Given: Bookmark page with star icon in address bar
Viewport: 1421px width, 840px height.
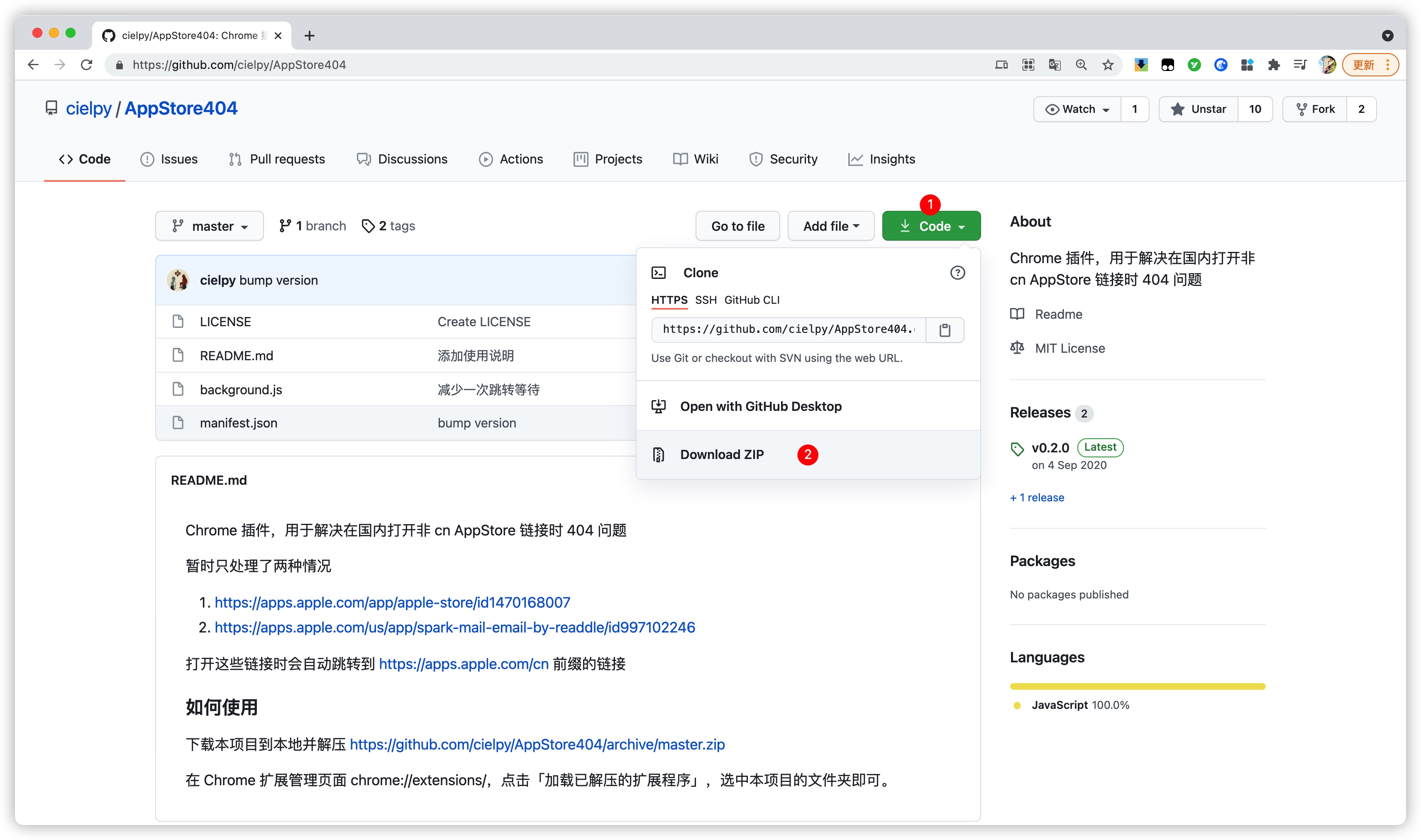Looking at the screenshot, I should [1108, 65].
